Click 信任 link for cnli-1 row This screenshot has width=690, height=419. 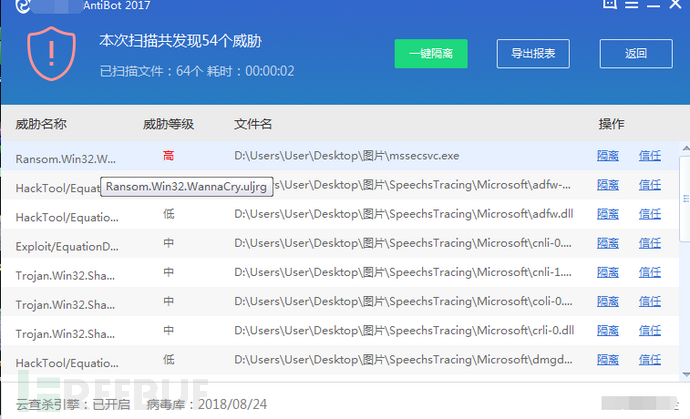tap(650, 272)
